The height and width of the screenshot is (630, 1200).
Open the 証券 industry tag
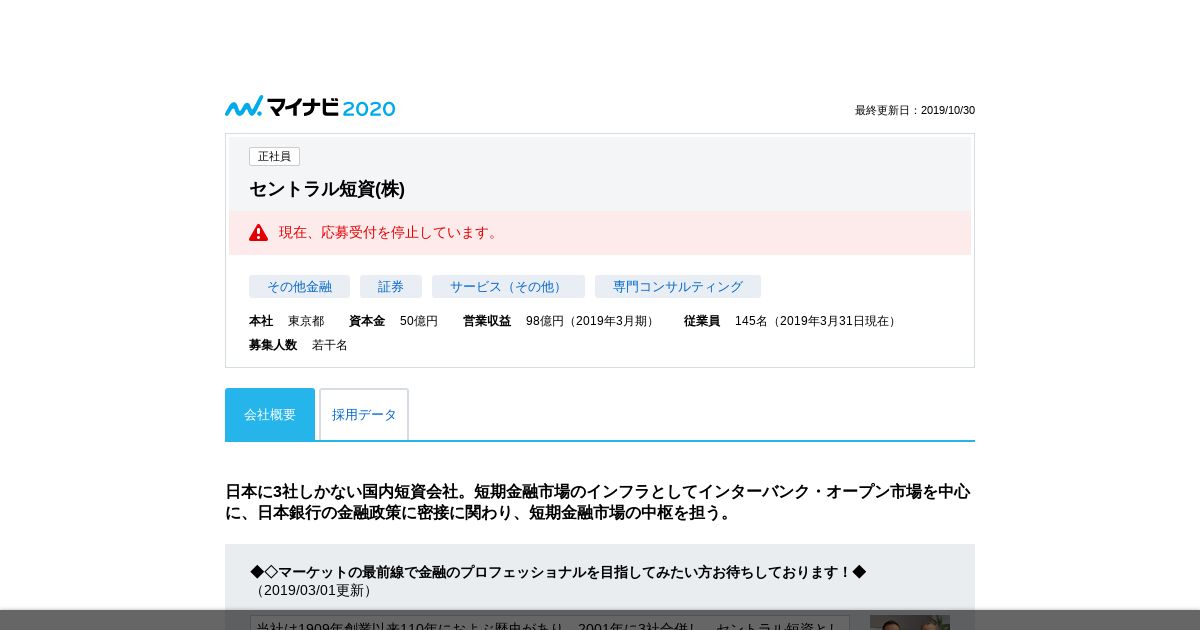click(x=391, y=287)
